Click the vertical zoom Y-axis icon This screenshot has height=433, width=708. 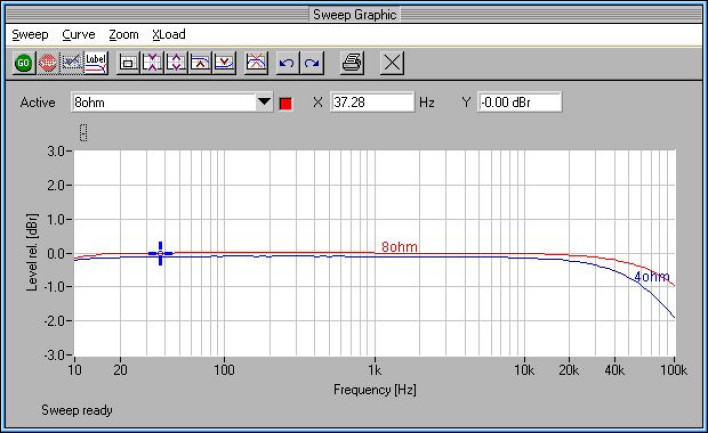[x=176, y=63]
